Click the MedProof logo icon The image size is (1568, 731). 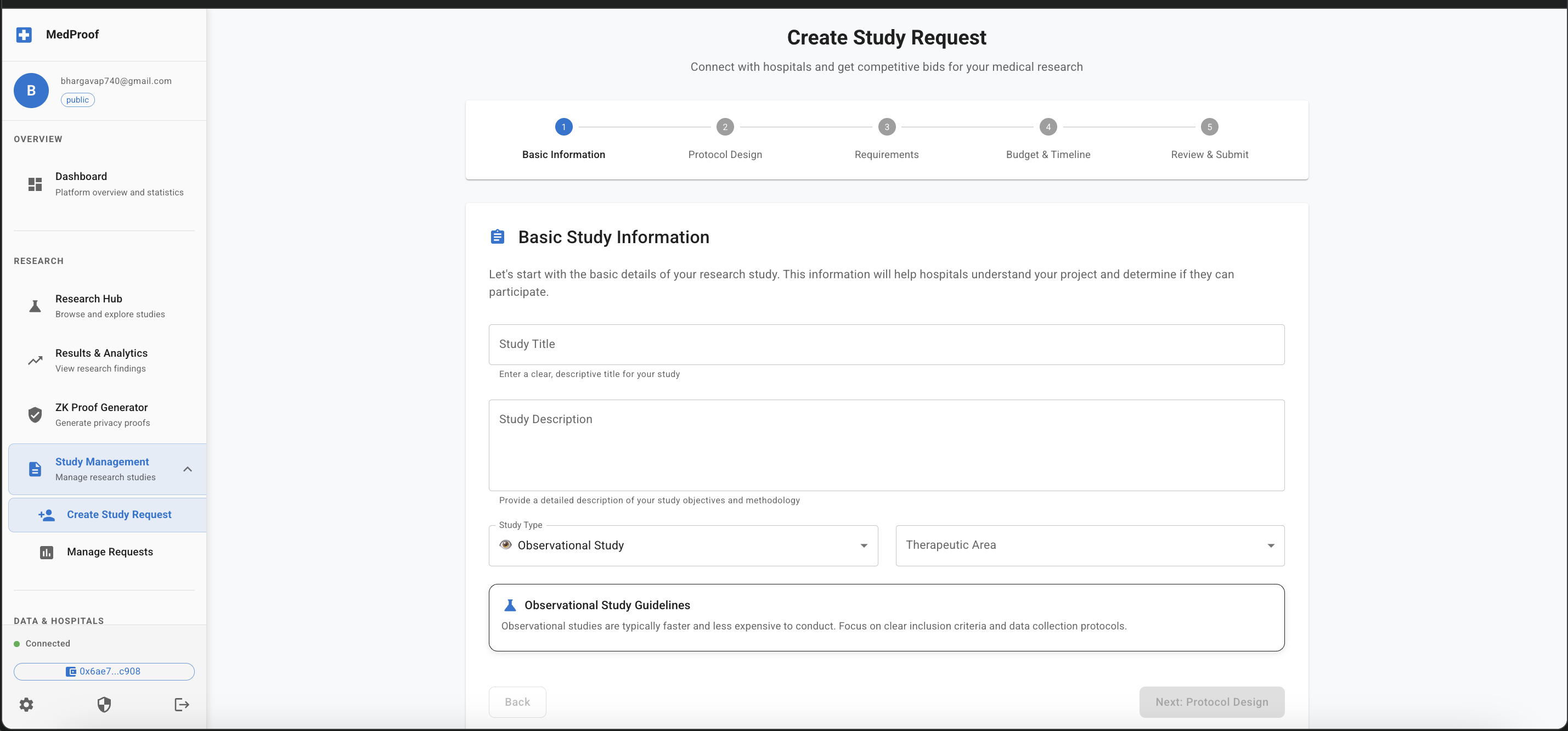pos(24,35)
